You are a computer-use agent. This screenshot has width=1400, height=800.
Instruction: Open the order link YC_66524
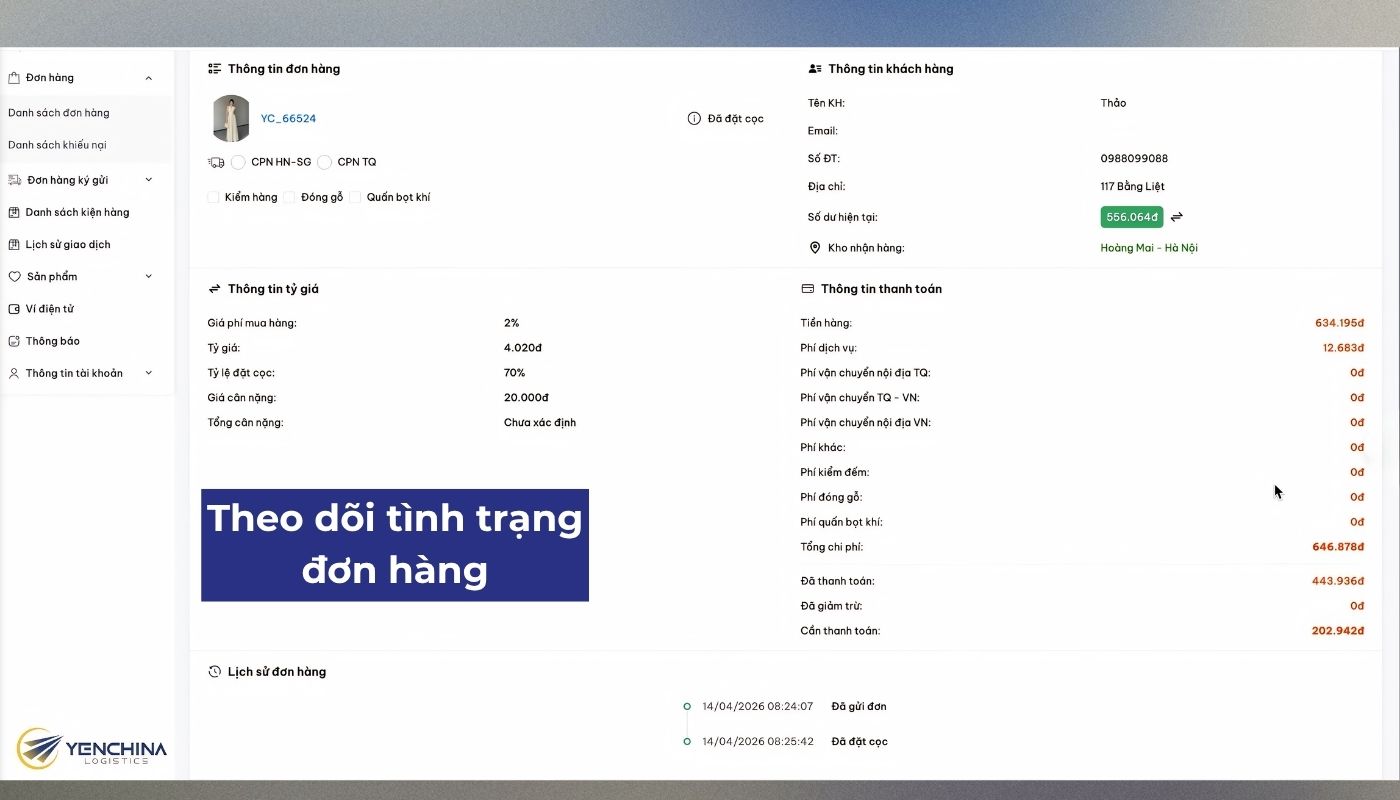pyautogui.click(x=288, y=118)
